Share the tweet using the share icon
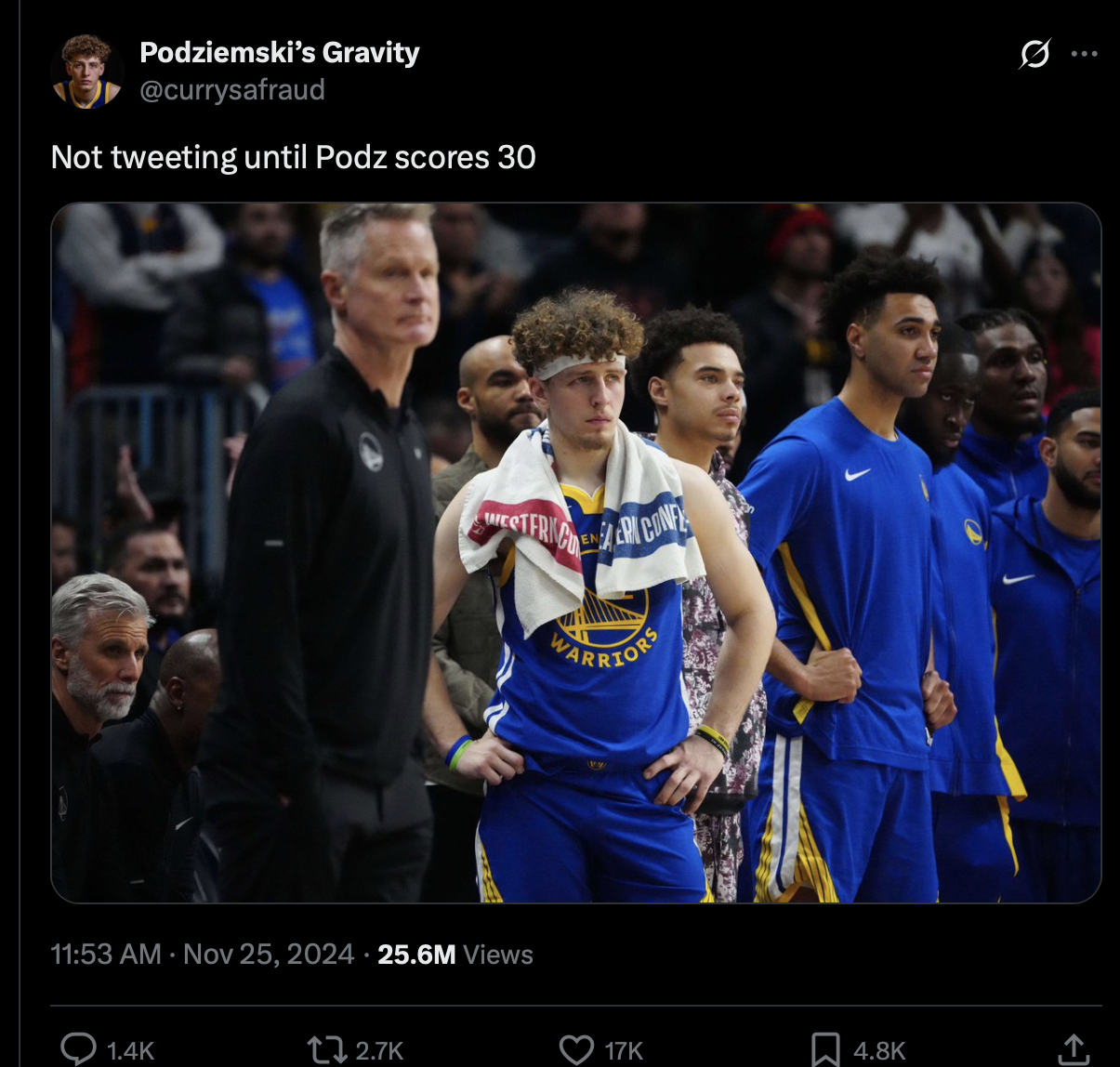The width and height of the screenshot is (1120, 1067). pos(1074,1049)
